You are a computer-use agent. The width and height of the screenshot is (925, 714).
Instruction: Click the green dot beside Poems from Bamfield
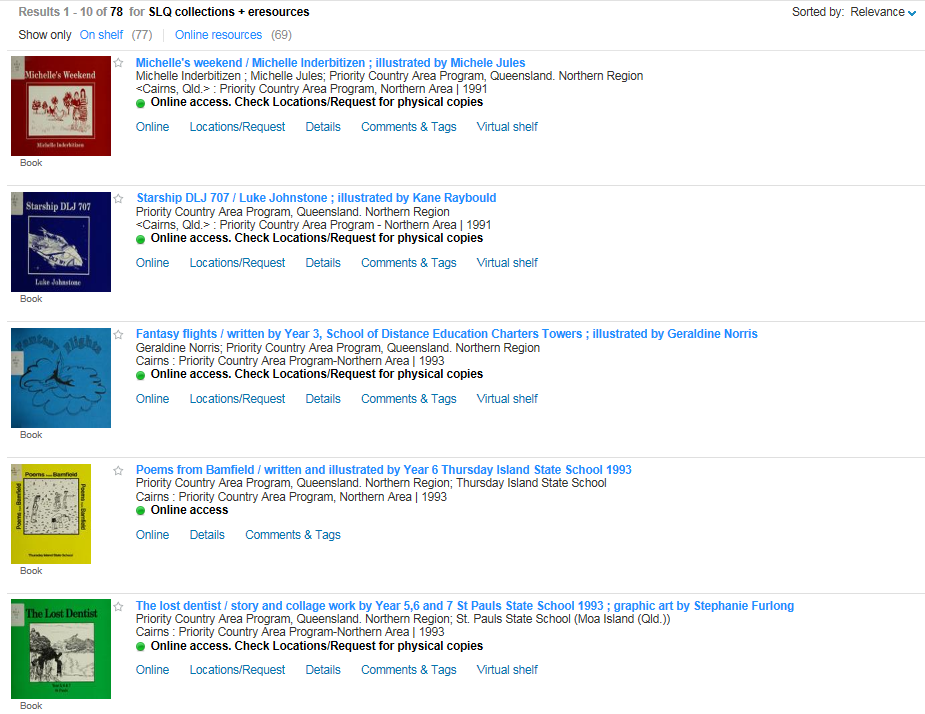[x=140, y=510]
